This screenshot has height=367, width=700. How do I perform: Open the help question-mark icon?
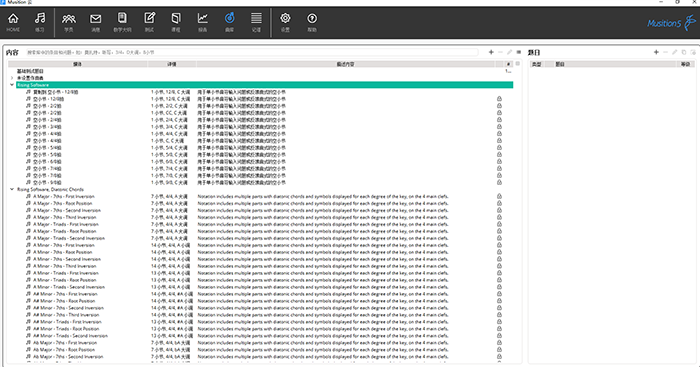click(x=312, y=22)
